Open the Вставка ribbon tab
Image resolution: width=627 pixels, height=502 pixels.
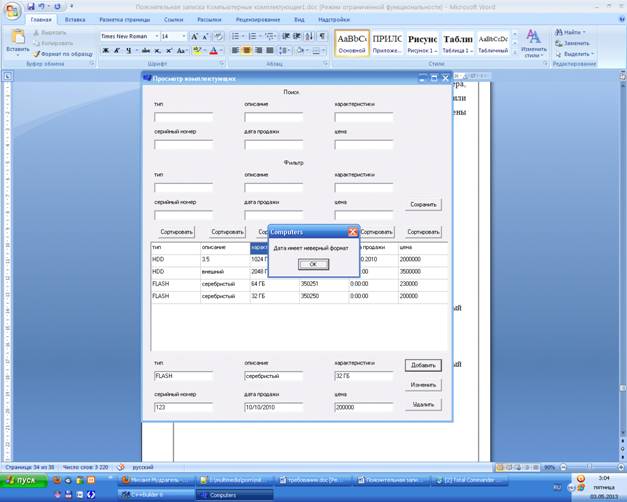coord(75,19)
